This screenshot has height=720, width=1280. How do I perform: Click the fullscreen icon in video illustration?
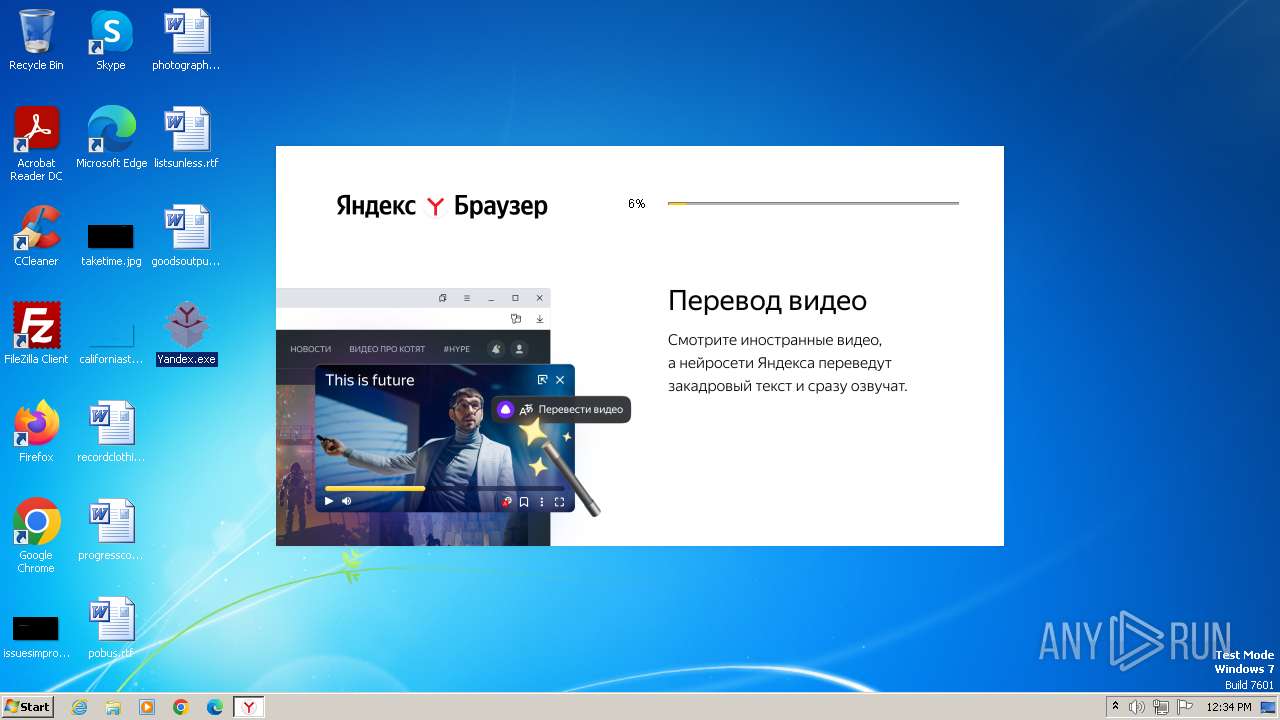[559, 502]
